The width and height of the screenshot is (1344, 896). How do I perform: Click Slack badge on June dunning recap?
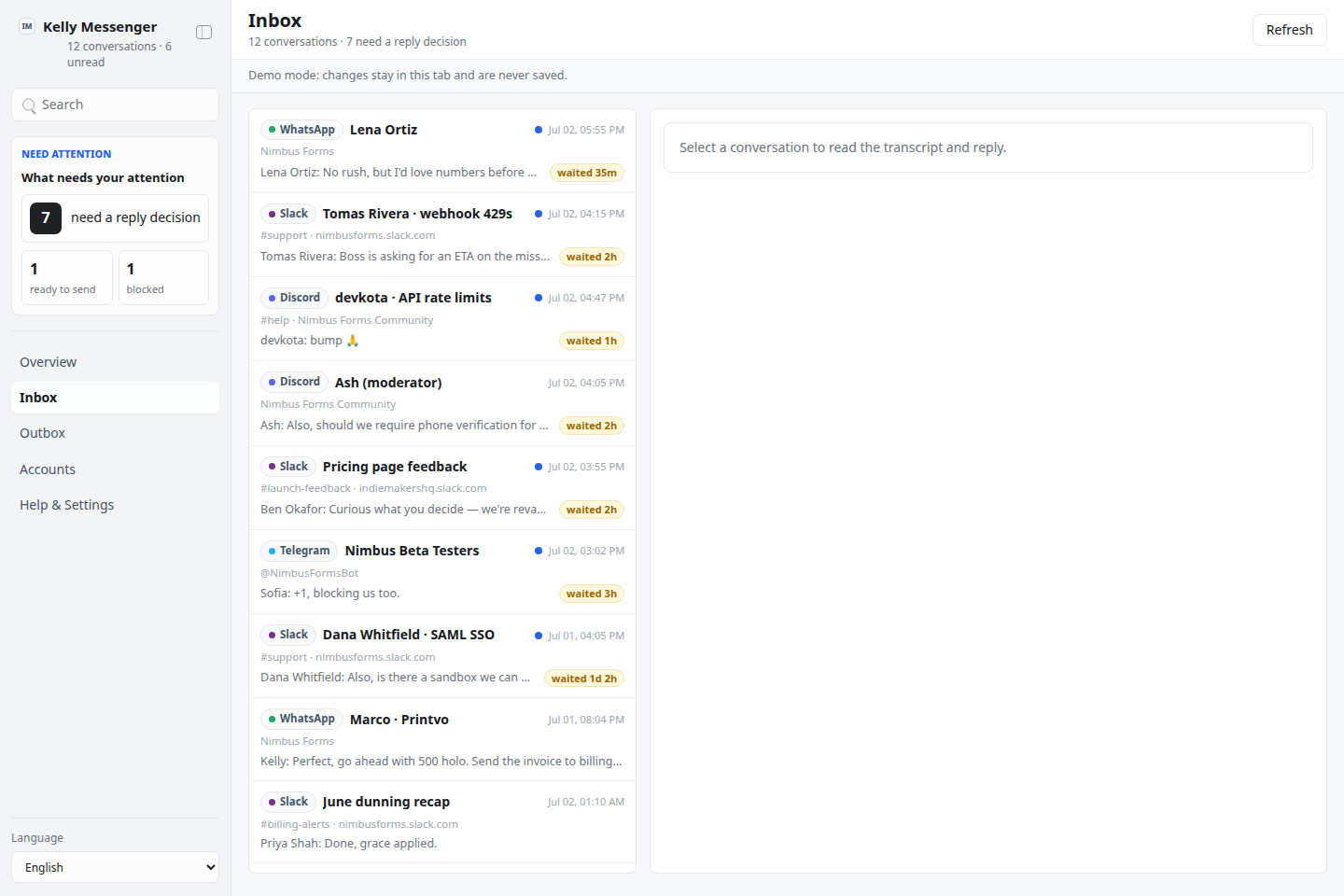(287, 802)
